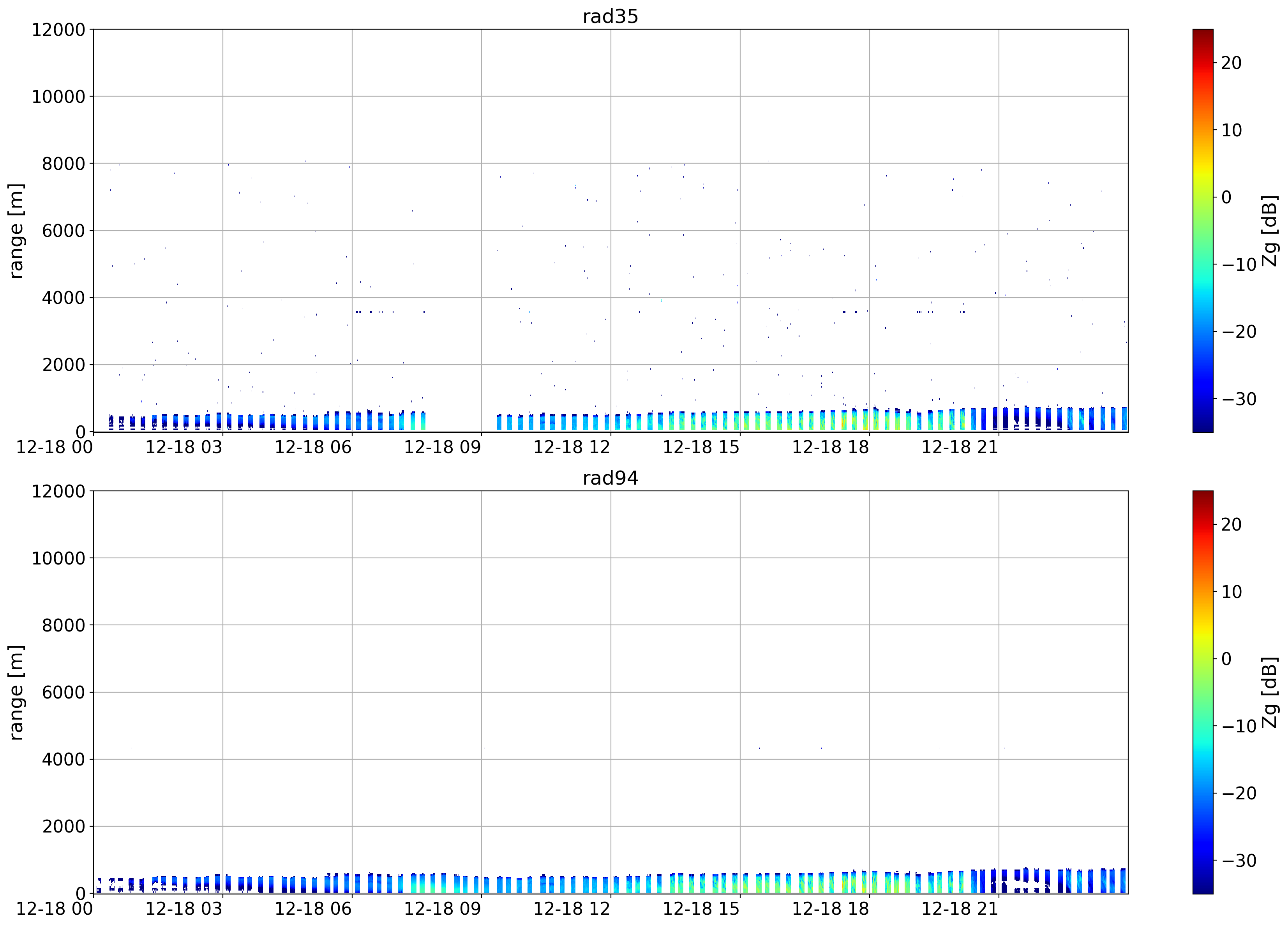Click time tick '12-18 09' under rad35 plot
Viewport: 1288px width, 926px height.
click(443, 447)
